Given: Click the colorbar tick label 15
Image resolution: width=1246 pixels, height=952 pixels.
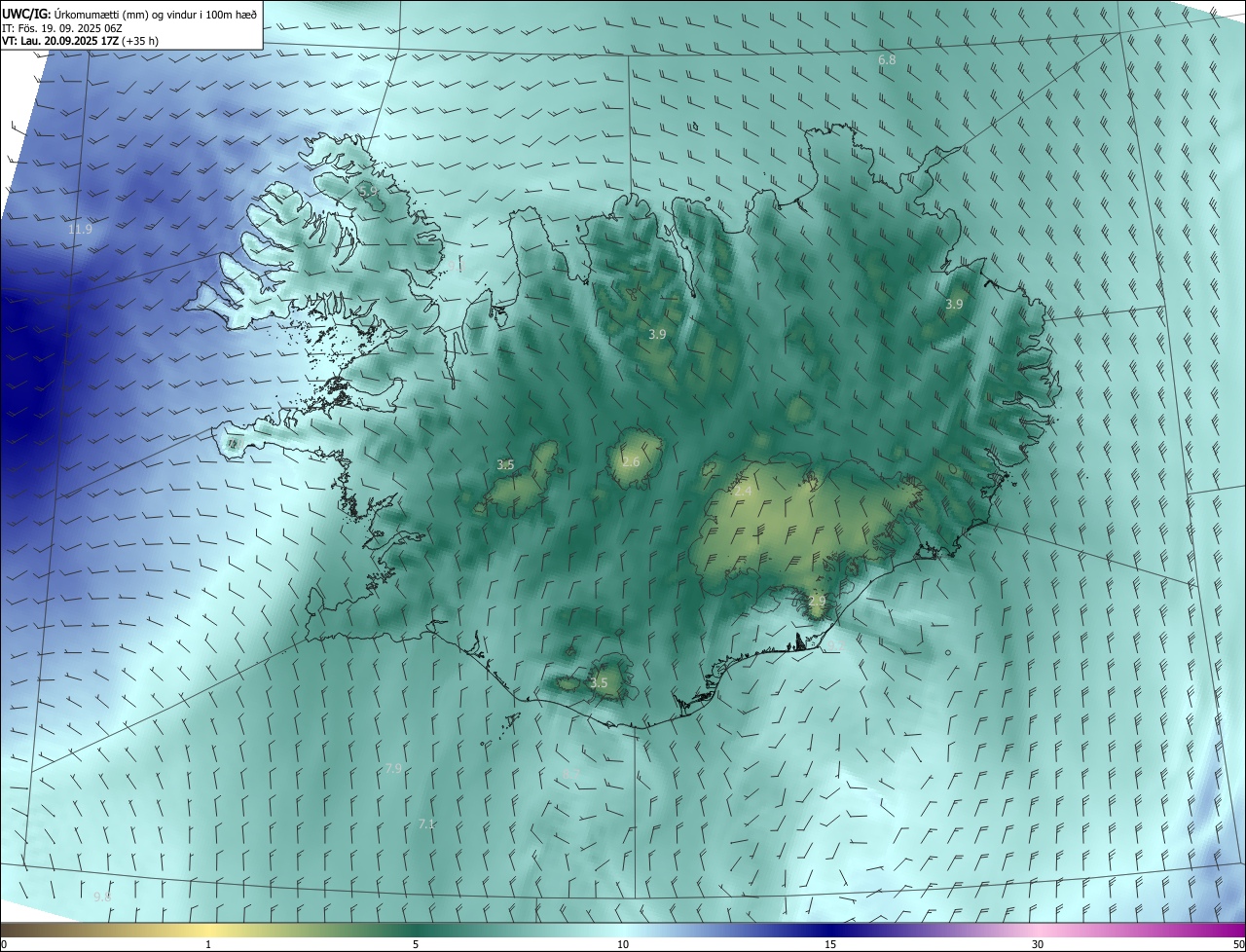Looking at the screenshot, I should tap(830, 944).
